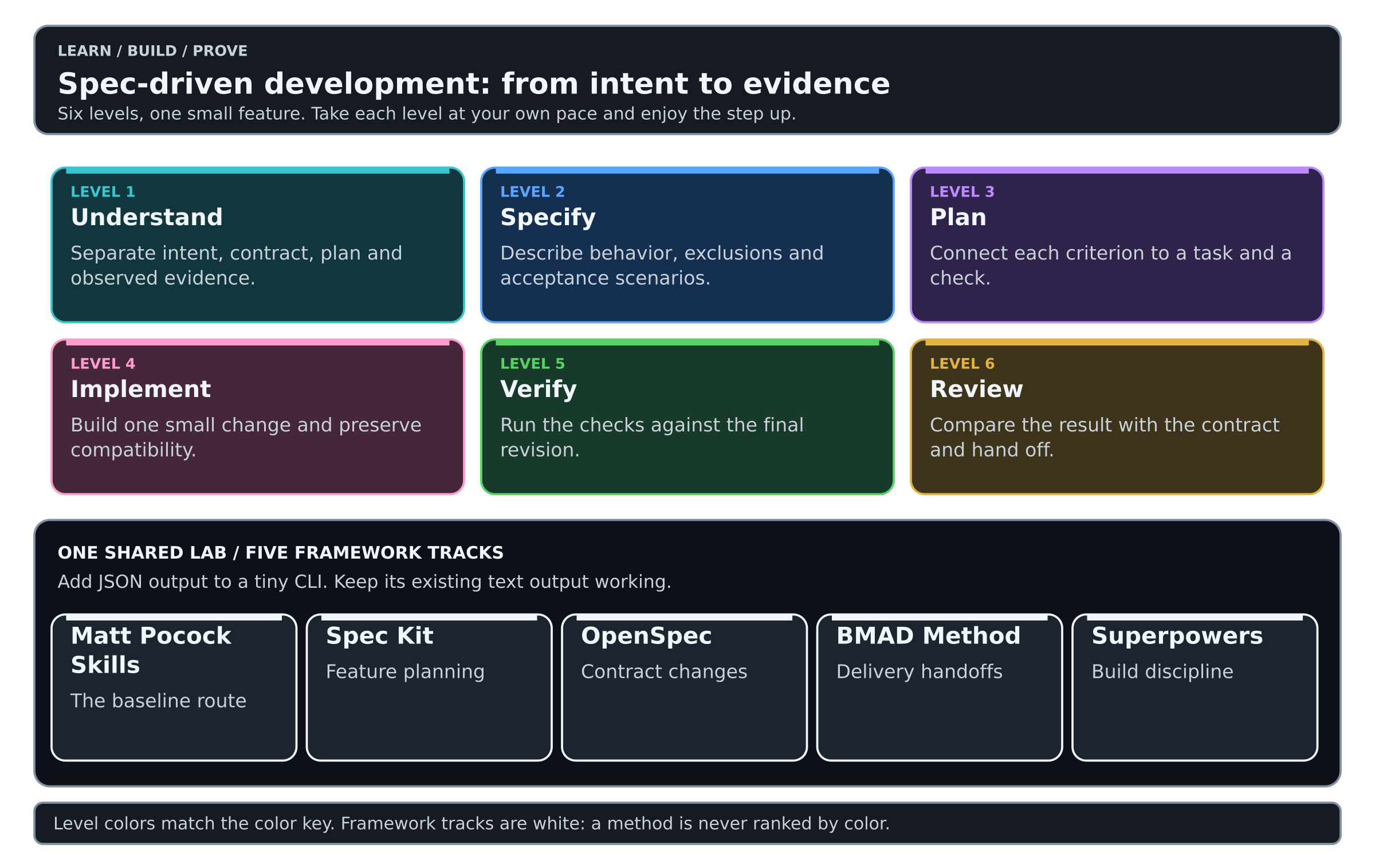Click the 'Feature planning' caption

pyautogui.click(x=405, y=671)
